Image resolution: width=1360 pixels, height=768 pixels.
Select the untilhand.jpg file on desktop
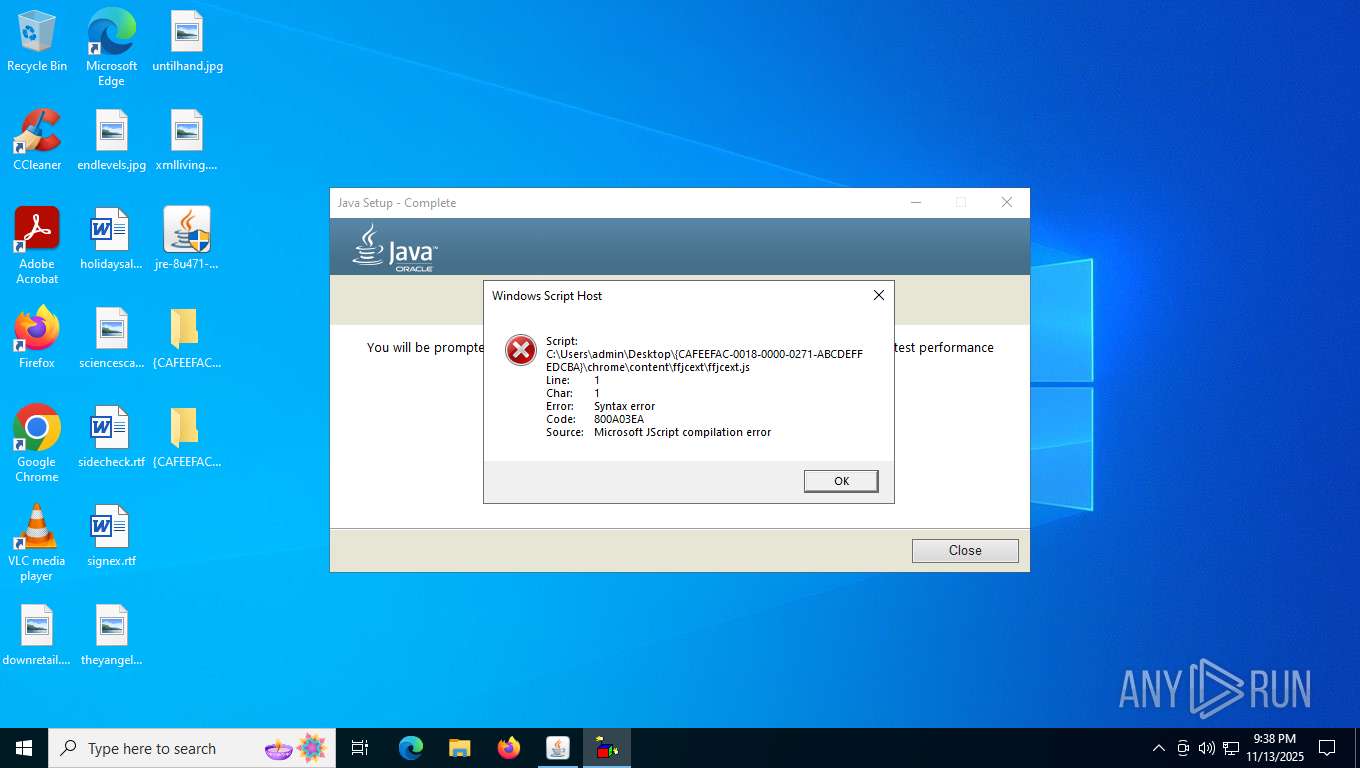click(x=187, y=41)
